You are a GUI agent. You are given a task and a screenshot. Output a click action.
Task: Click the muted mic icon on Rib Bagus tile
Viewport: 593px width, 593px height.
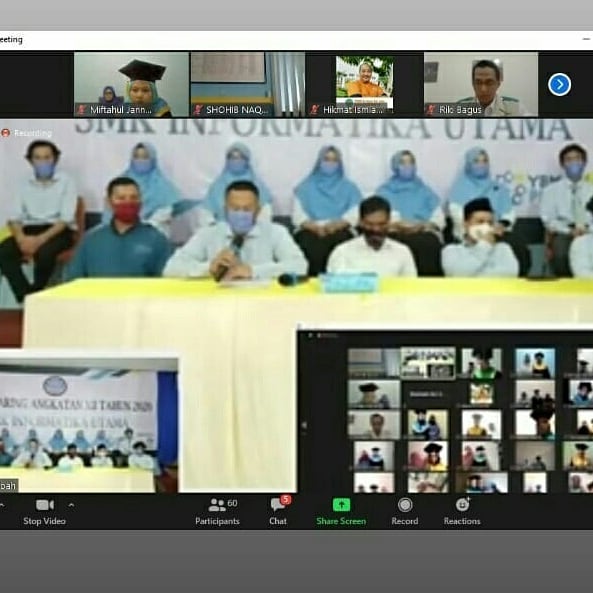(x=430, y=110)
